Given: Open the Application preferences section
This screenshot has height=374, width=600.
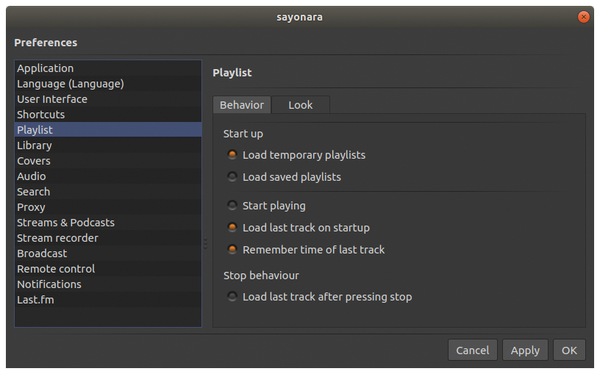Looking at the screenshot, I should 108,68.
